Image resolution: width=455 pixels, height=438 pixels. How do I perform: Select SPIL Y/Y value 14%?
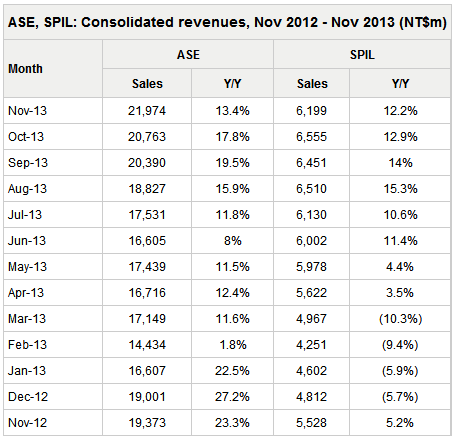tap(400, 162)
